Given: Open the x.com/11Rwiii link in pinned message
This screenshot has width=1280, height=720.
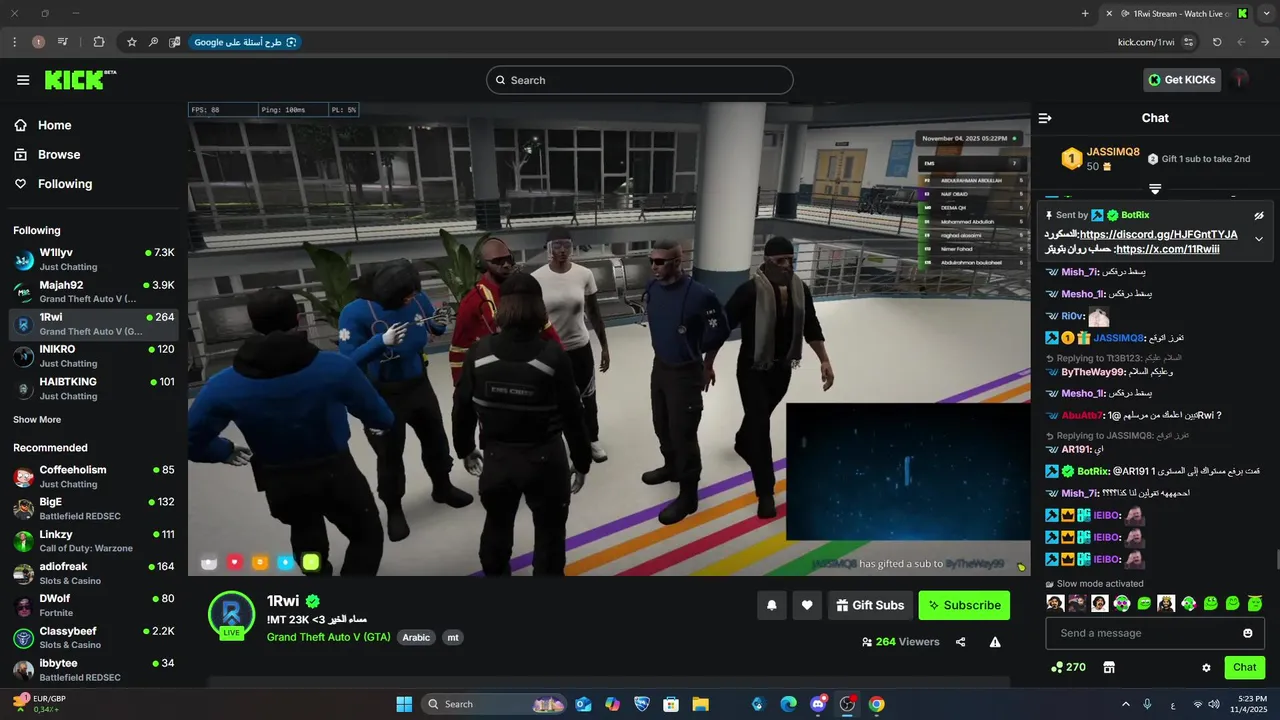Looking at the screenshot, I should [1167, 249].
